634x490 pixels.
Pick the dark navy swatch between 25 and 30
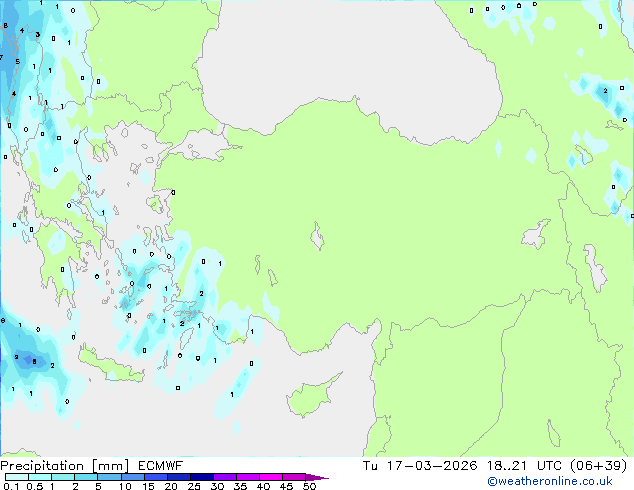205,477
